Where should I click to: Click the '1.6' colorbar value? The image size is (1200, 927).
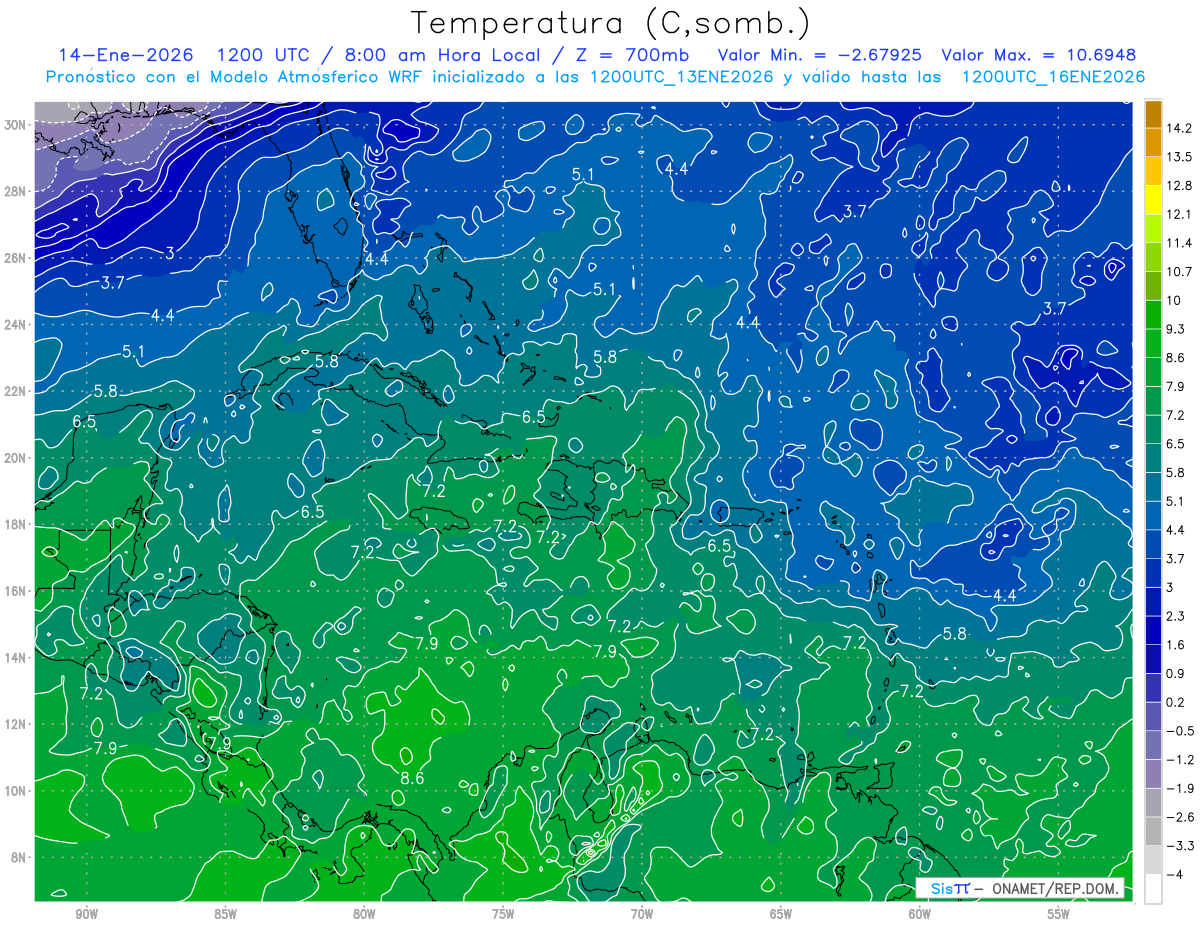tap(1176, 645)
